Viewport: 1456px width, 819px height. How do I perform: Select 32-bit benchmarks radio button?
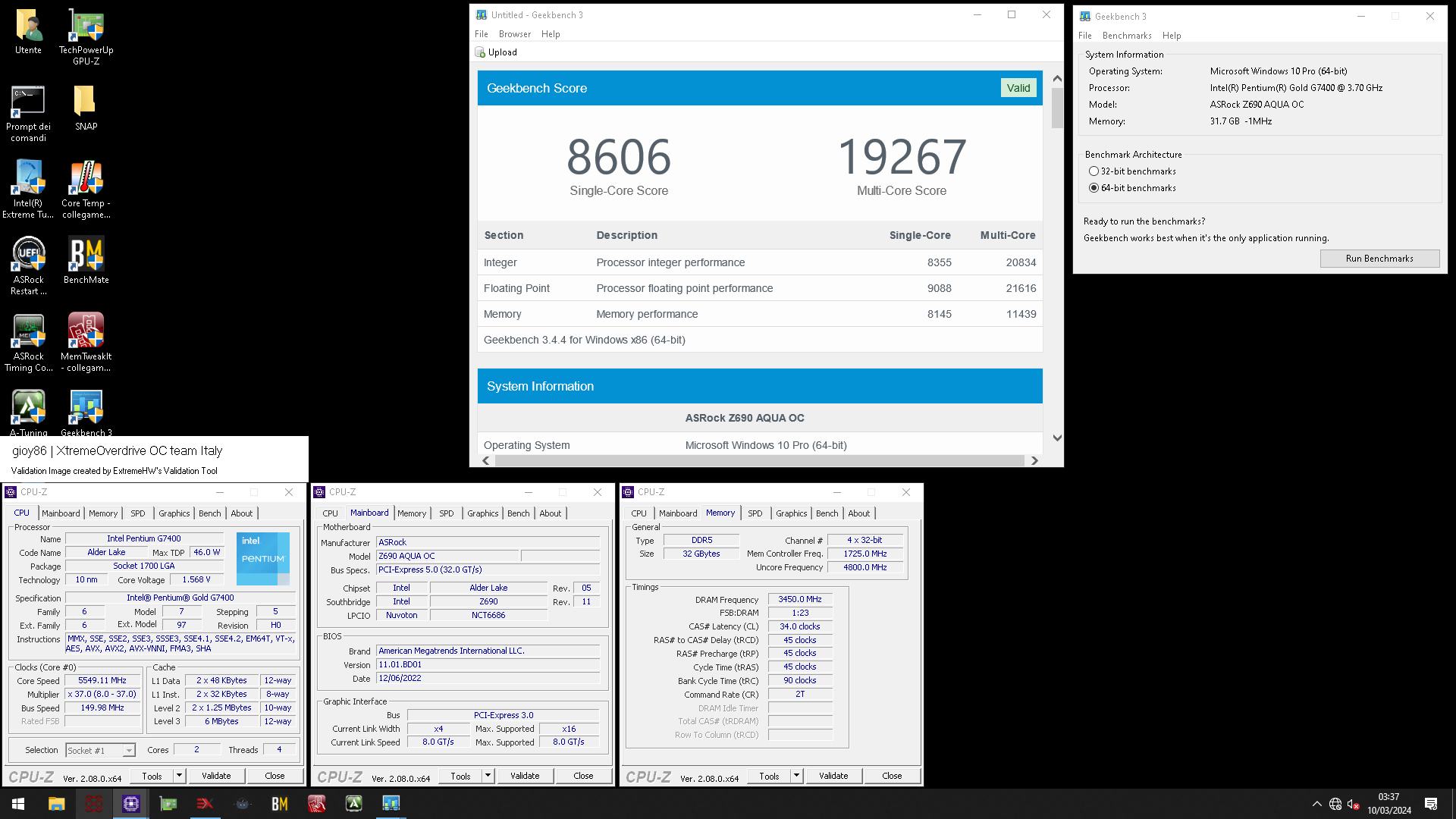1094,171
